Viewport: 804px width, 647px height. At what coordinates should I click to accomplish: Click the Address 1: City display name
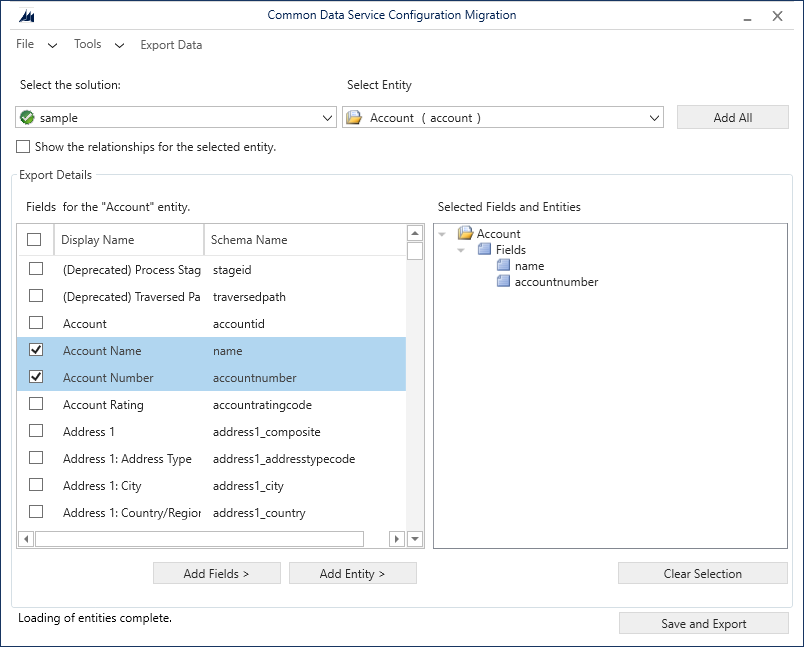coord(102,486)
